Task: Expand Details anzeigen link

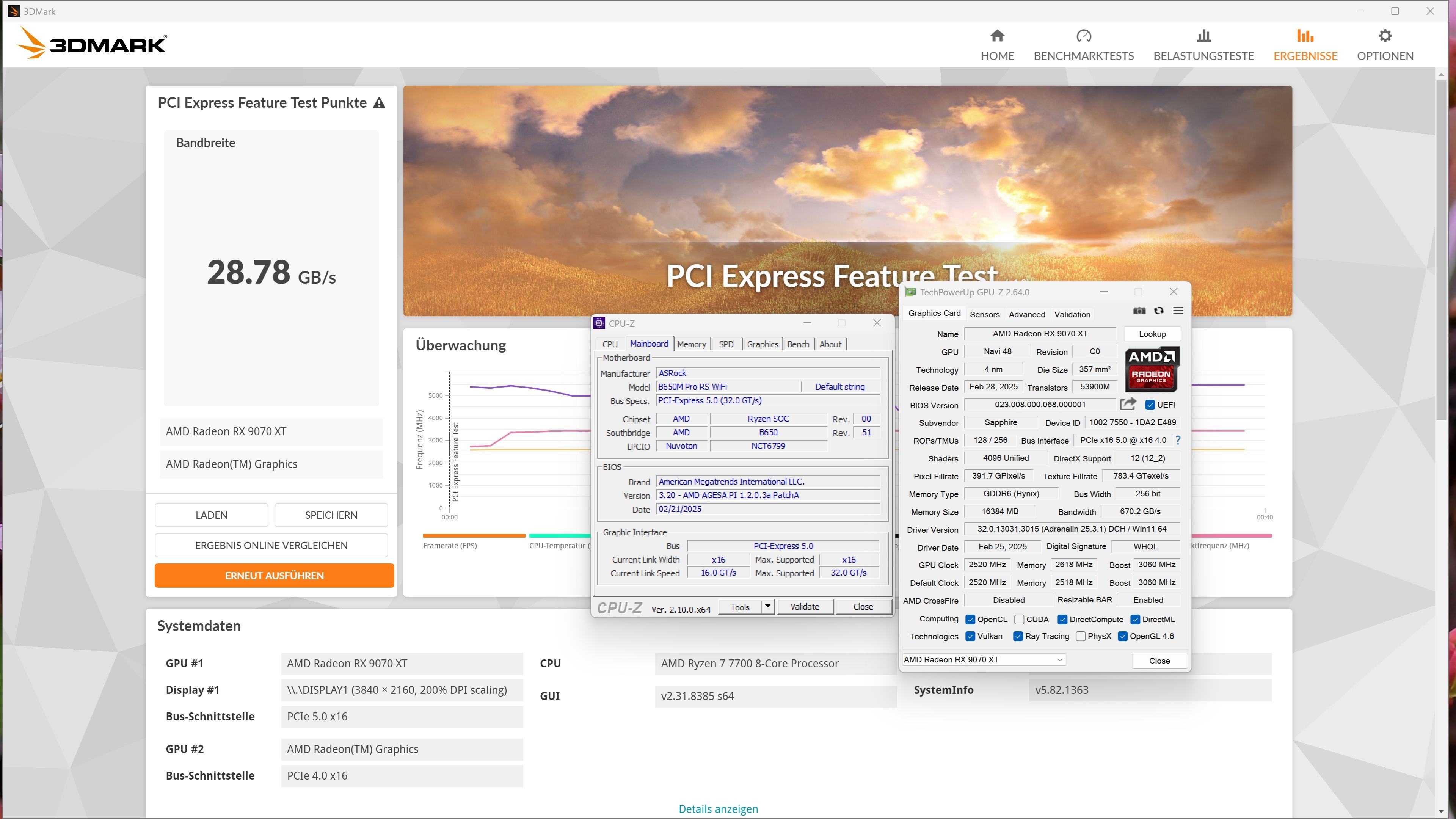Action: (x=718, y=809)
